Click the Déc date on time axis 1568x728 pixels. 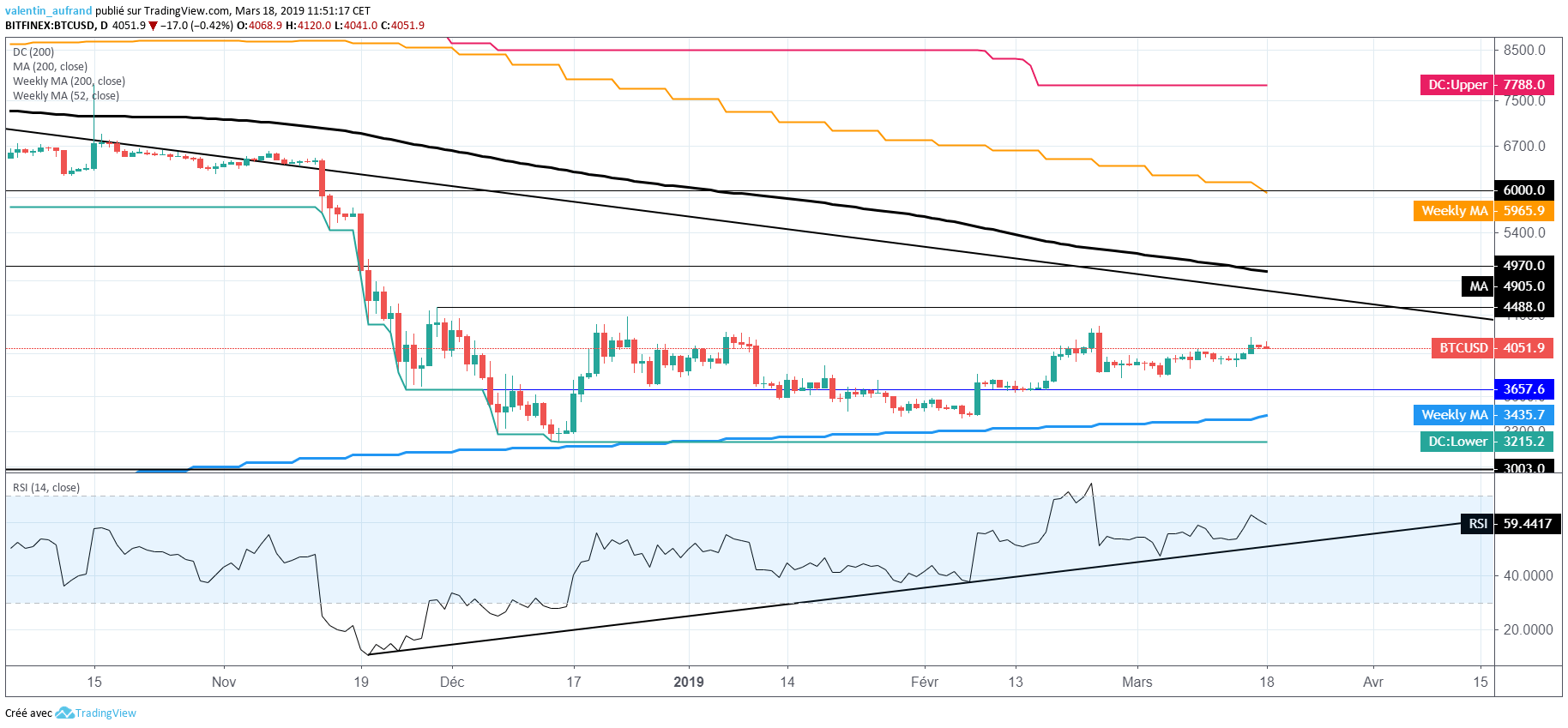point(452,683)
